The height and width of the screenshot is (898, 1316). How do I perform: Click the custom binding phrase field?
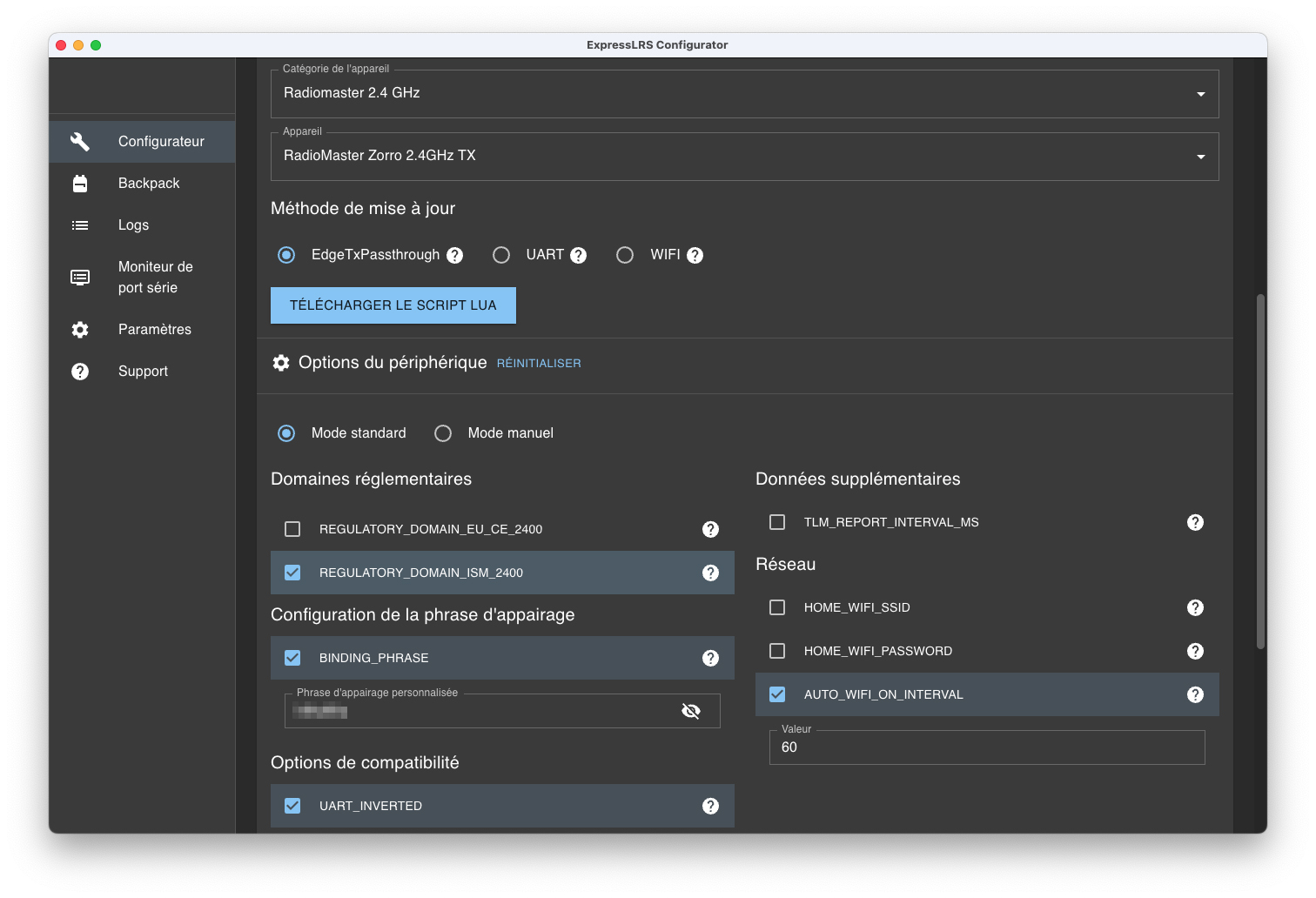tap(502, 711)
